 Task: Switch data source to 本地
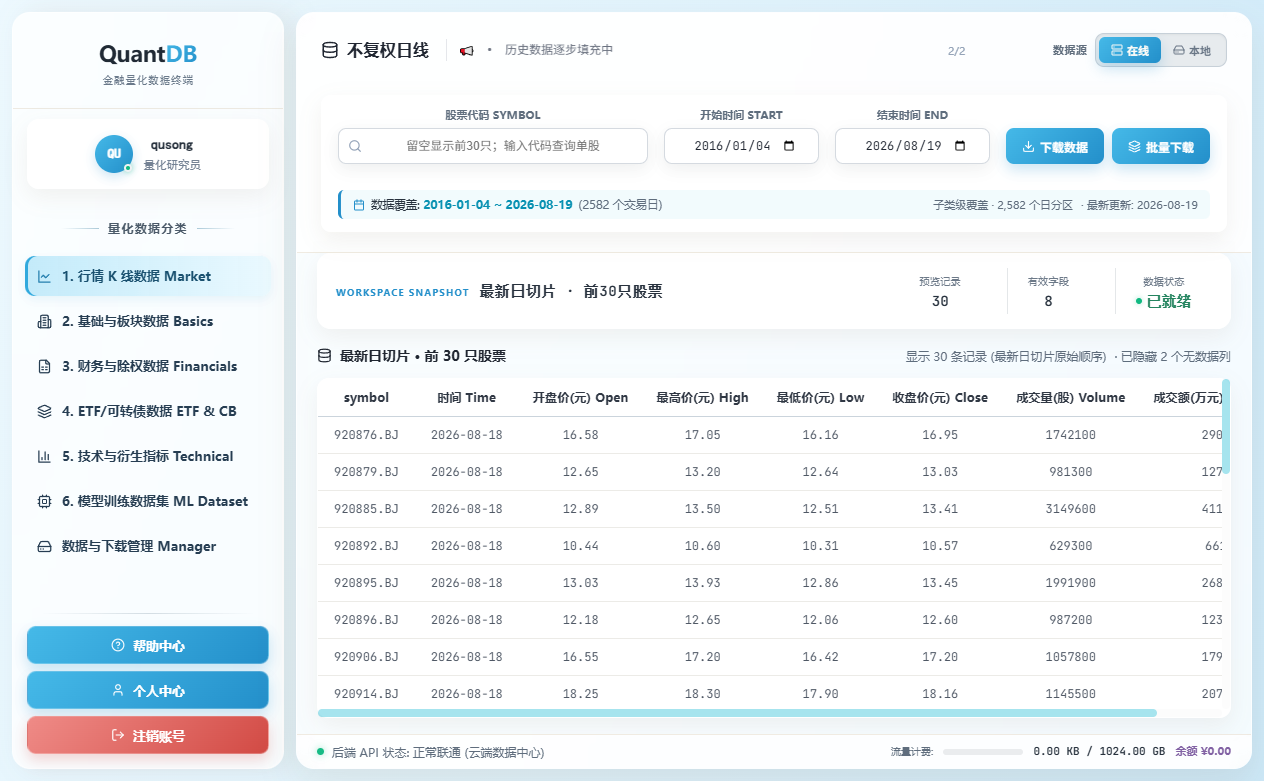[1192, 50]
